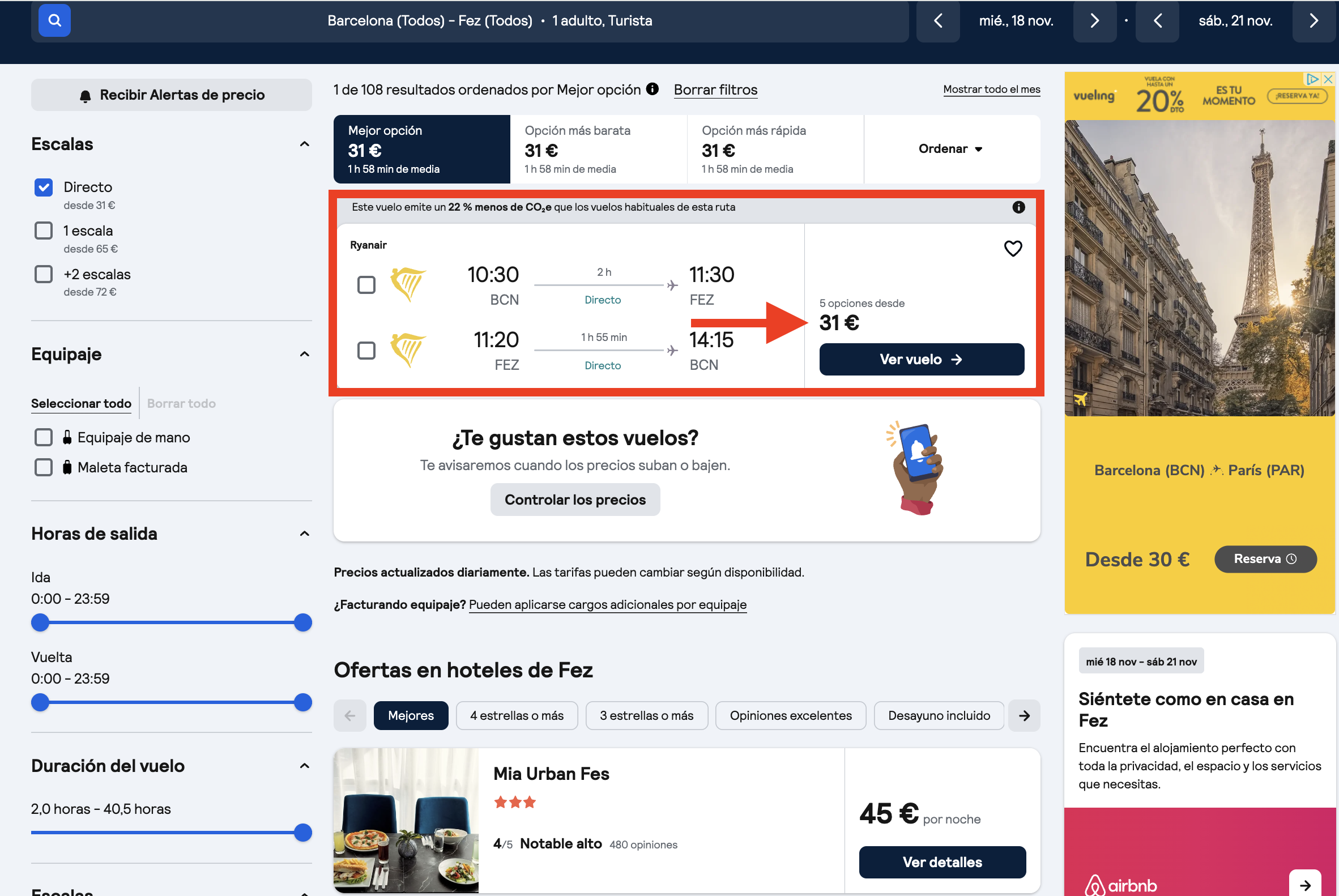Open the Ordenar sort dropdown
Viewport: 1339px width, 896px height.
click(x=951, y=149)
